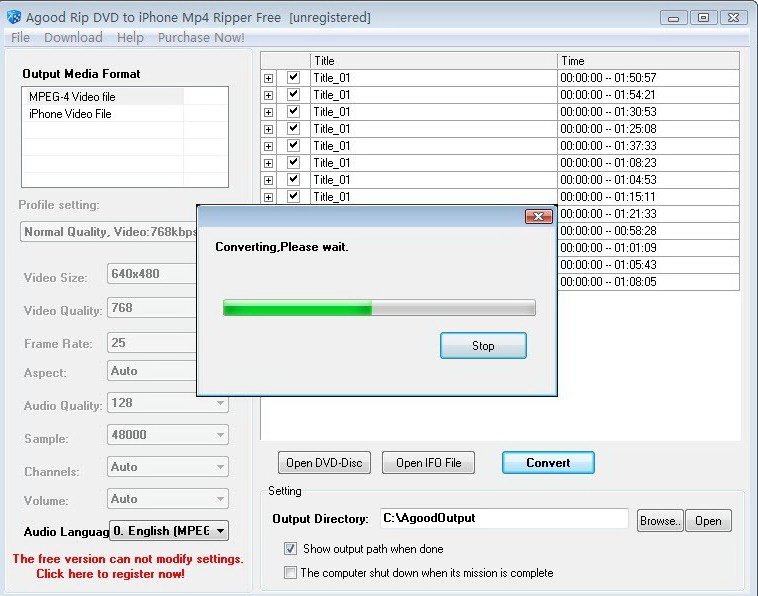Uncheck the title with time 01:37:33
This screenshot has width=758, height=596.
293,145
